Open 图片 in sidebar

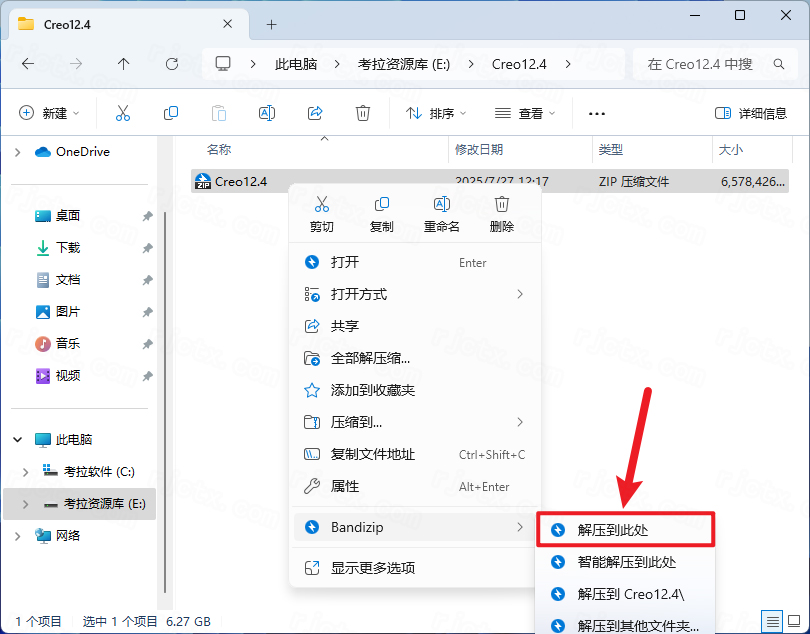pos(68,312)
